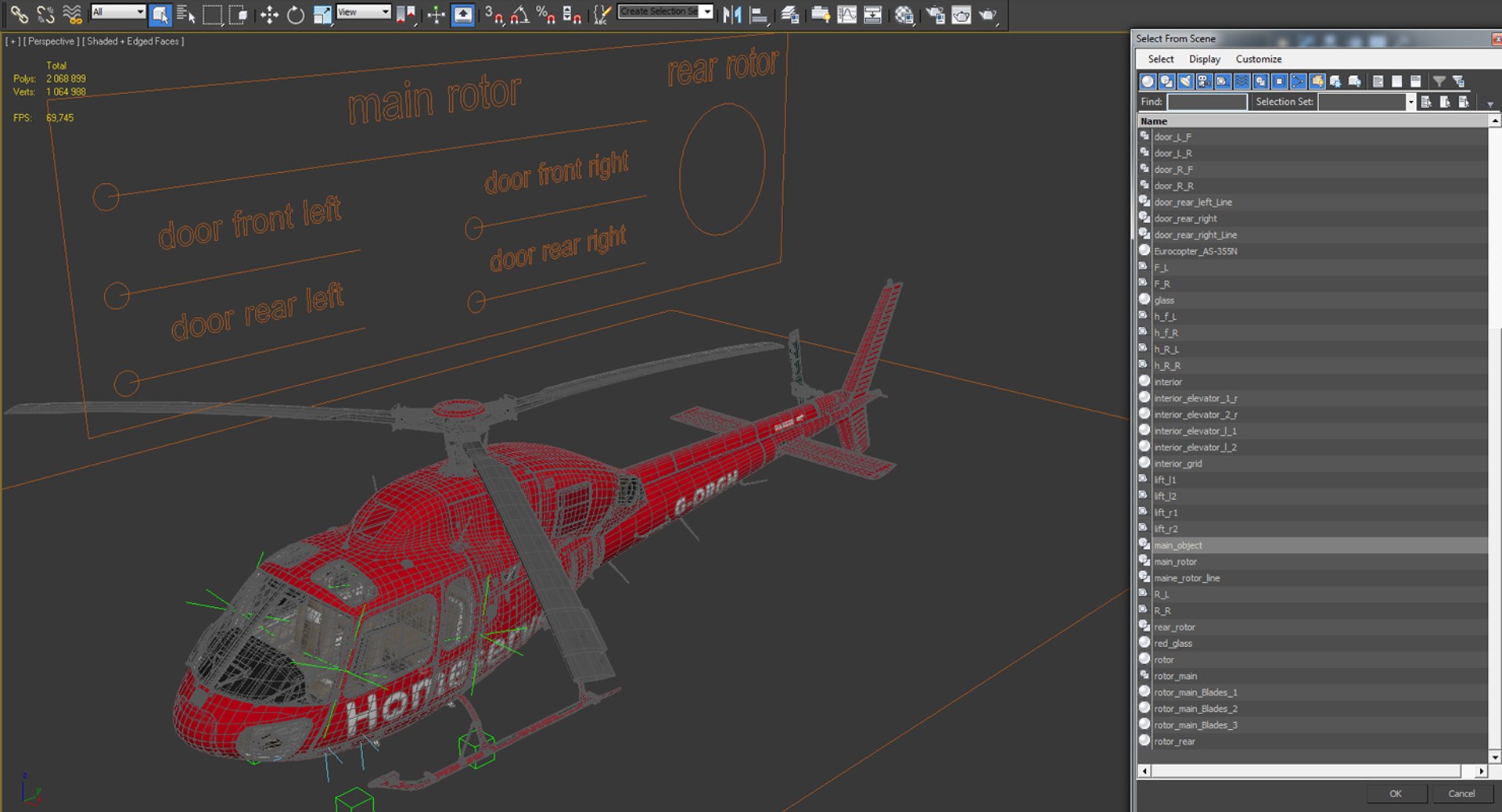Toggle Display Cameras filter
Viewport: 1502px width, 812px height.
click(x=1204, y=81)
